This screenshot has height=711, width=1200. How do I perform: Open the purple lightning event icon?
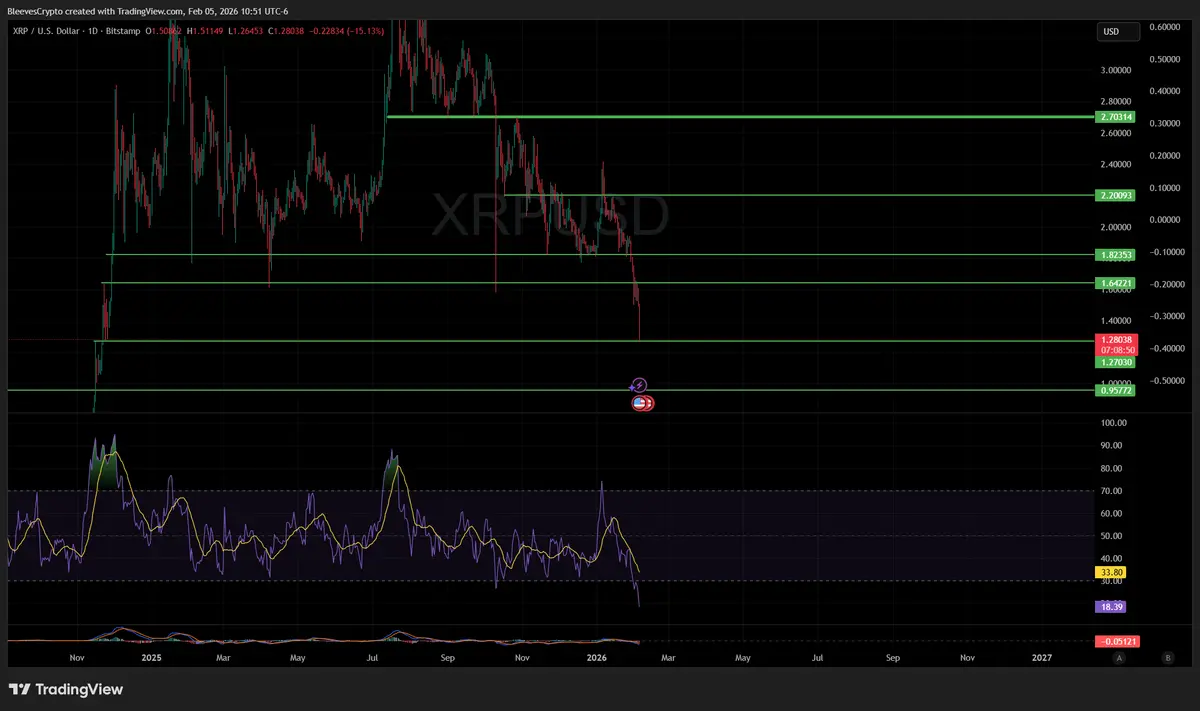tap(640, 385)
